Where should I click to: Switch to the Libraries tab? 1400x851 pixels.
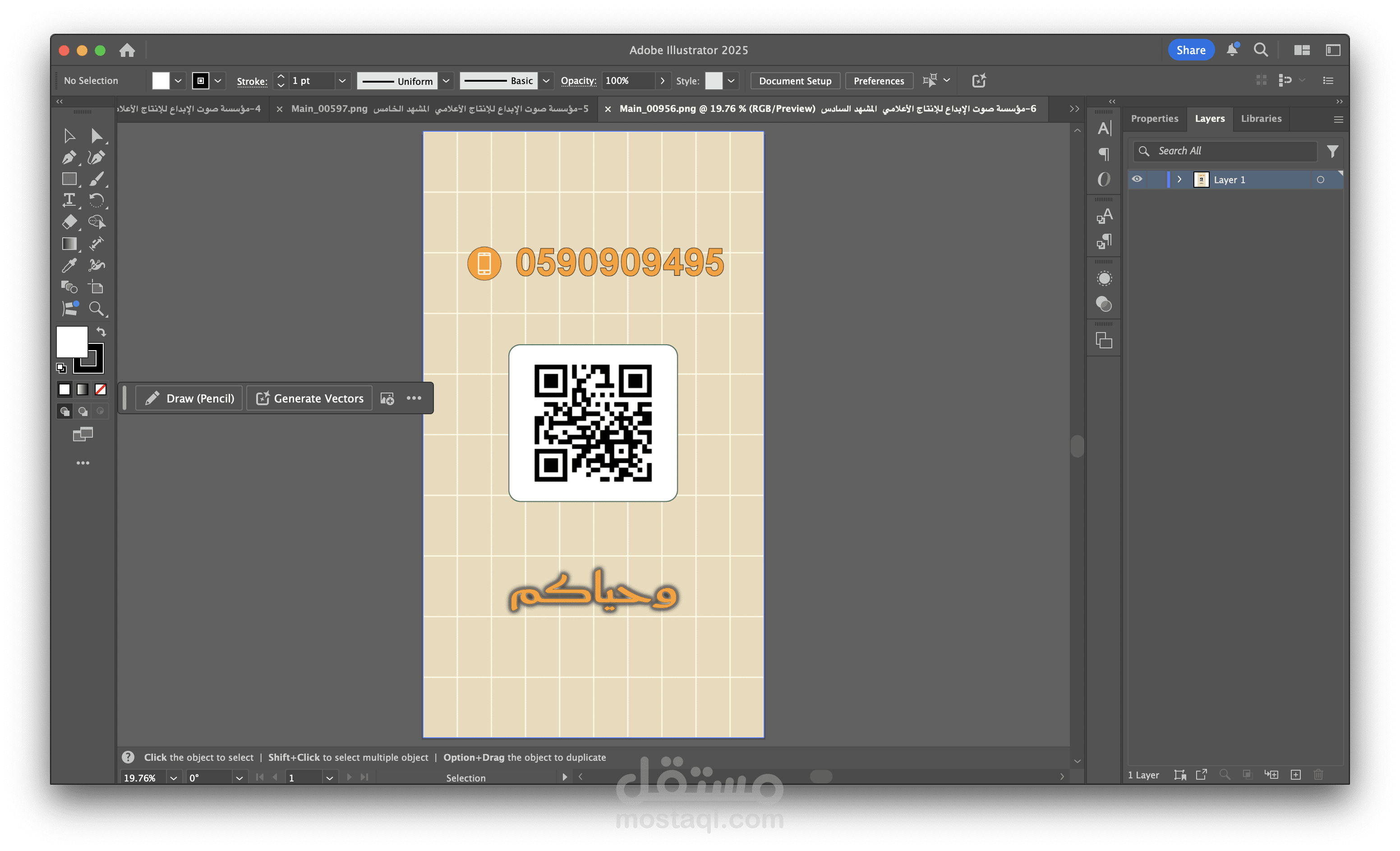(1261, 118)
